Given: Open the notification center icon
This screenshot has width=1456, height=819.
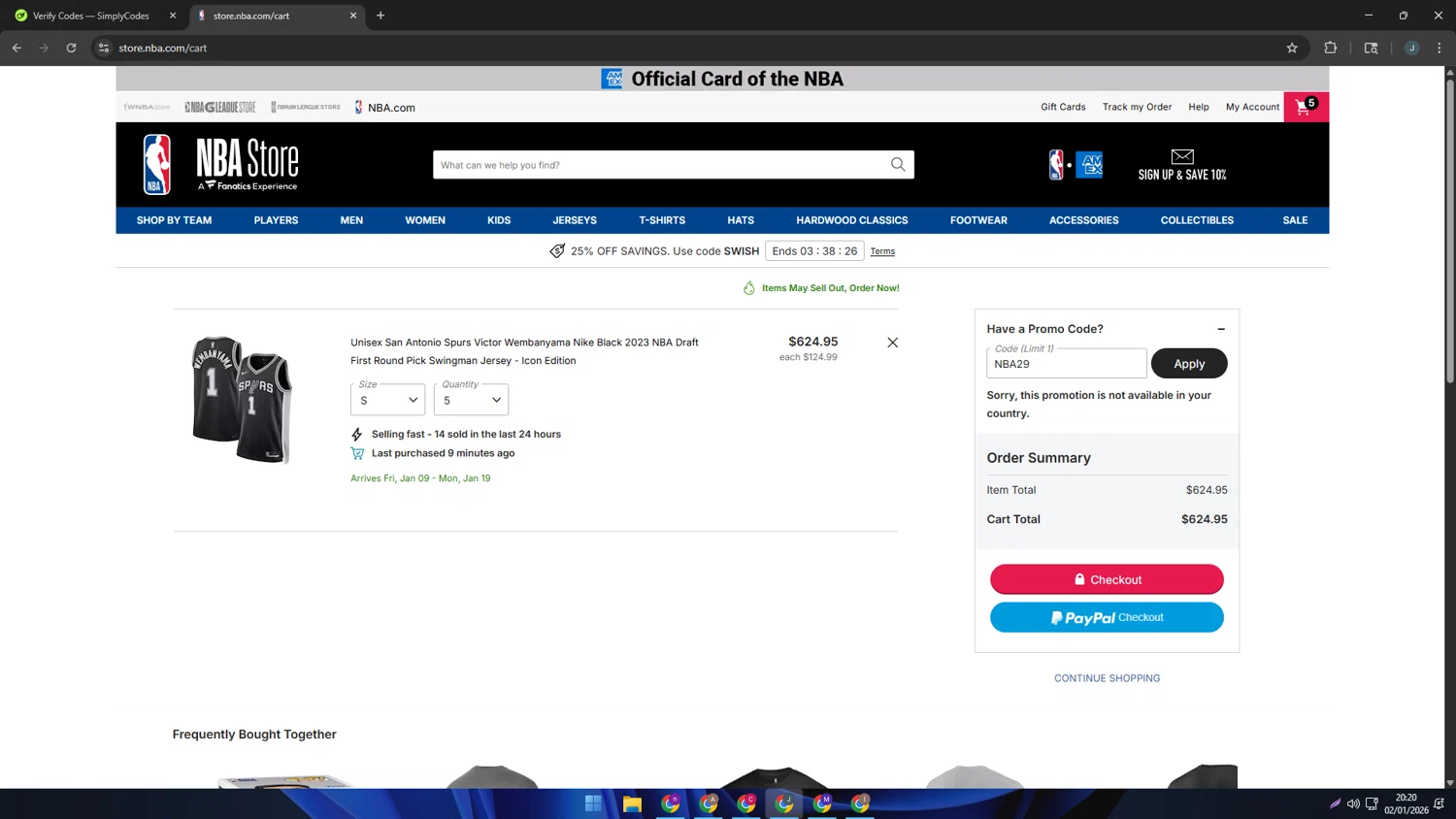Looking at the screenshot, I should pyautogui.click(x=1439, y=803).
